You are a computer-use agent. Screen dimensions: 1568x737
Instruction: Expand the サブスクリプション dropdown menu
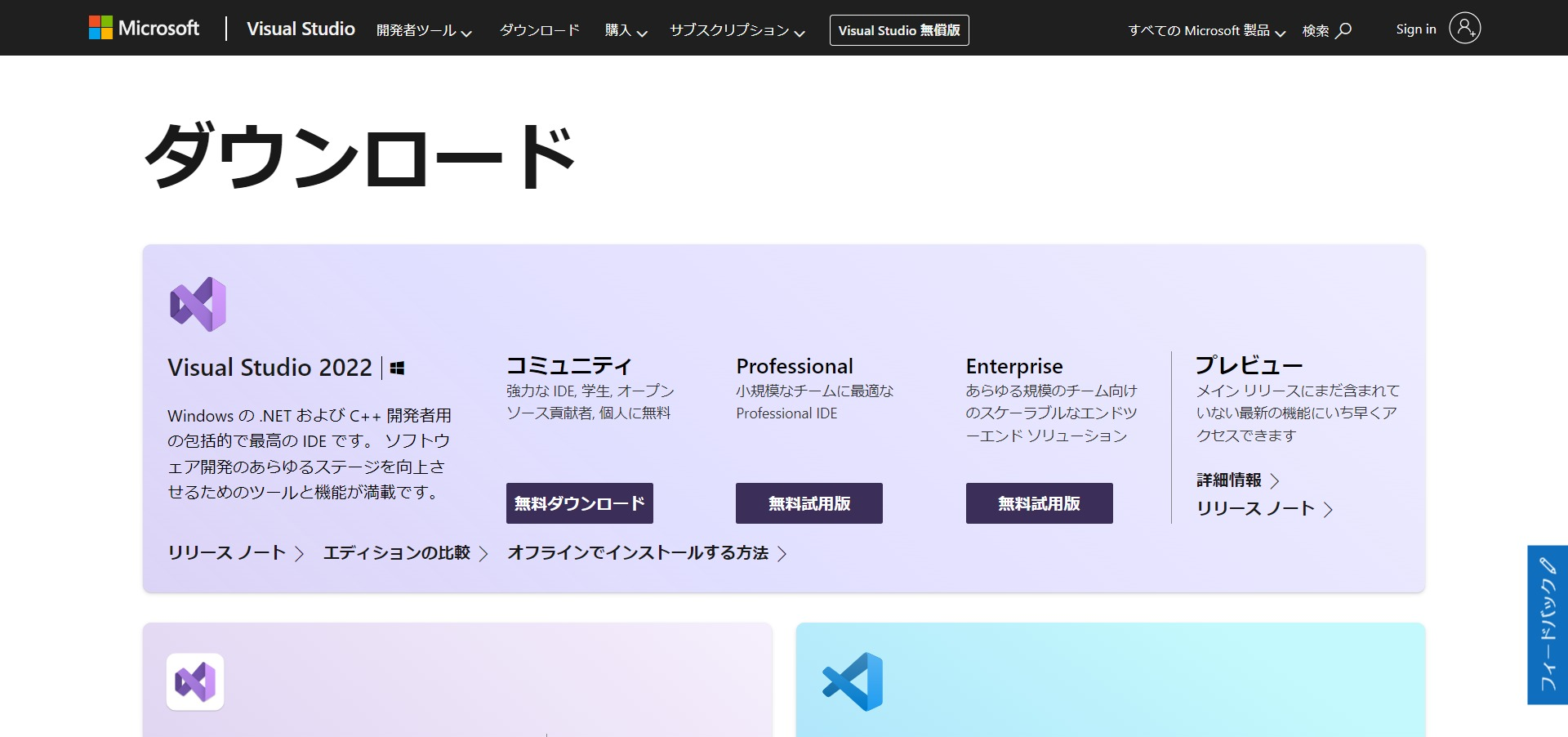coord(737,31)
